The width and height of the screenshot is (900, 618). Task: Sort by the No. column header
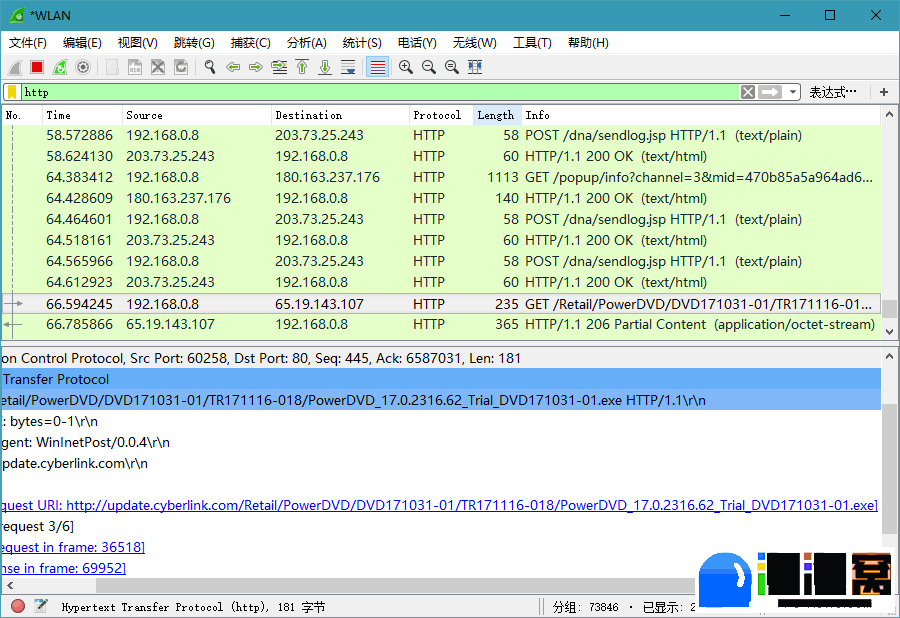[x=22, y=115]
